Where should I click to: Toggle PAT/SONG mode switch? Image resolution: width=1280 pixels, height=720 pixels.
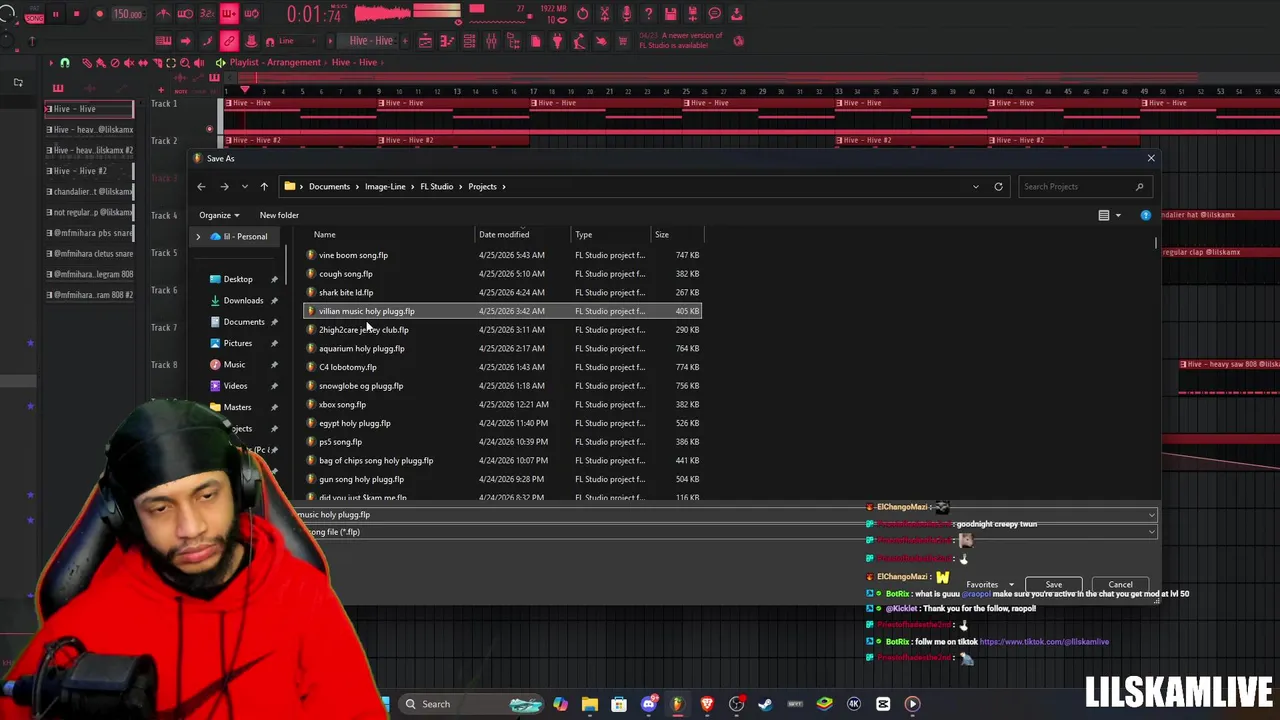(33, 14)
